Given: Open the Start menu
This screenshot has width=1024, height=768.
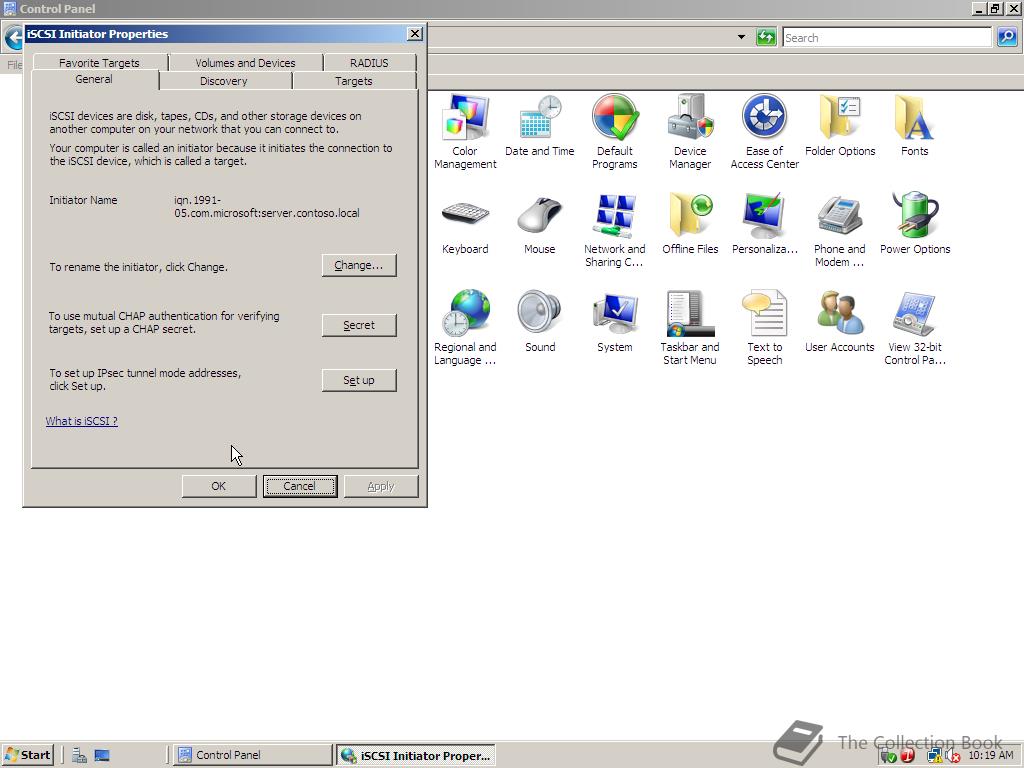Looking at the screenshot, I should click(27, 755).
